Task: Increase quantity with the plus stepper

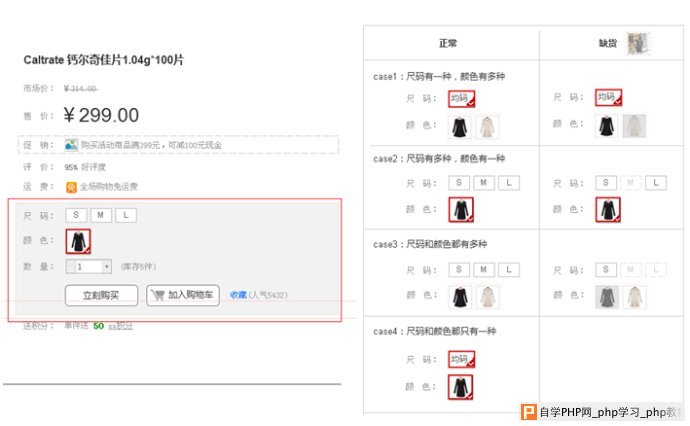Action: coord(107,267)
